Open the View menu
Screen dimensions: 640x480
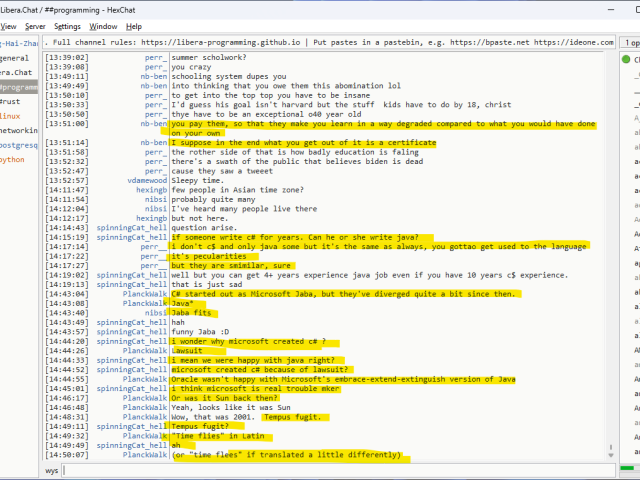(x=8, y=26)
